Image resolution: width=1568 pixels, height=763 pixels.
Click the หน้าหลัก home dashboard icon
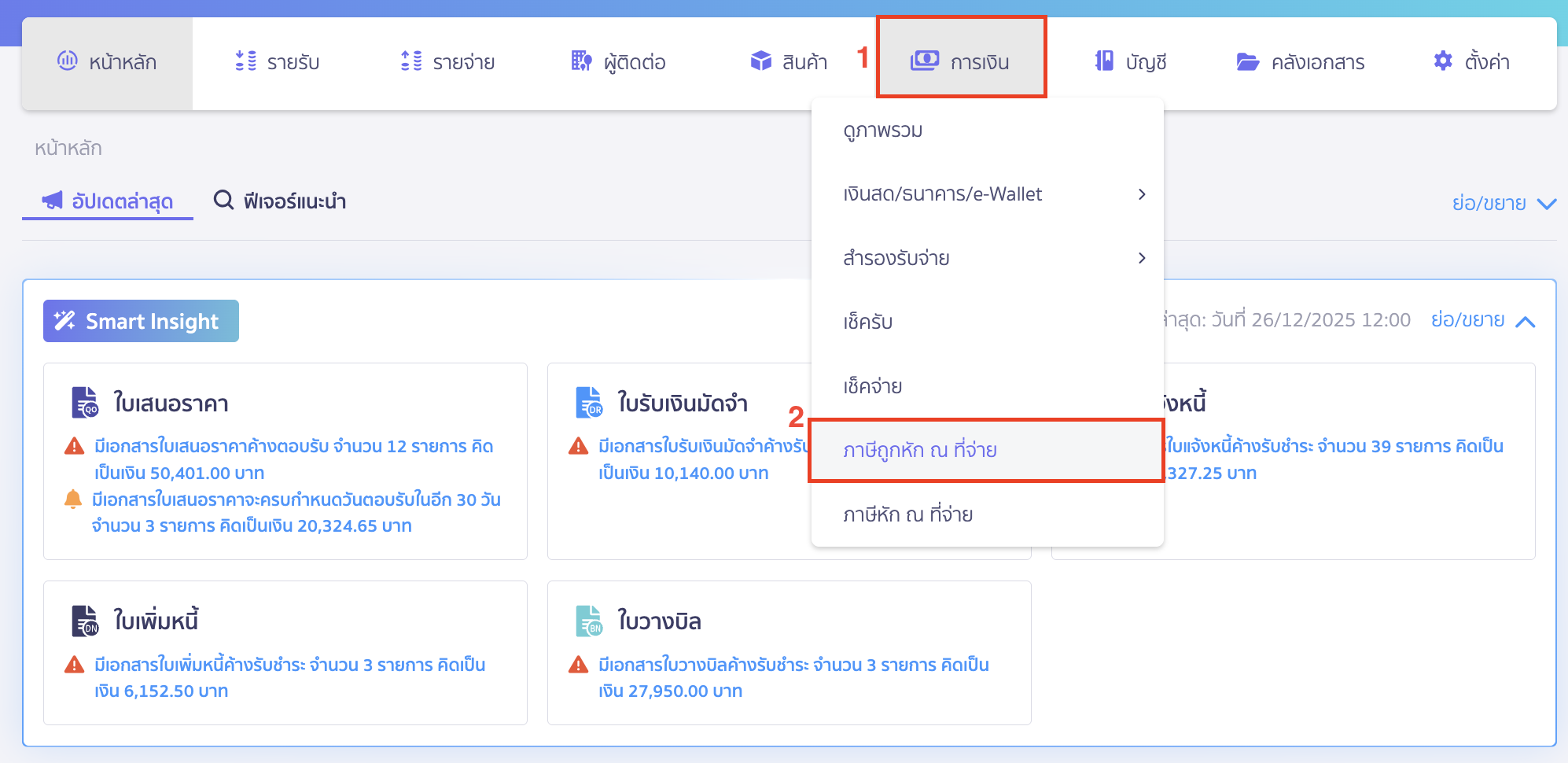[68, 61]
